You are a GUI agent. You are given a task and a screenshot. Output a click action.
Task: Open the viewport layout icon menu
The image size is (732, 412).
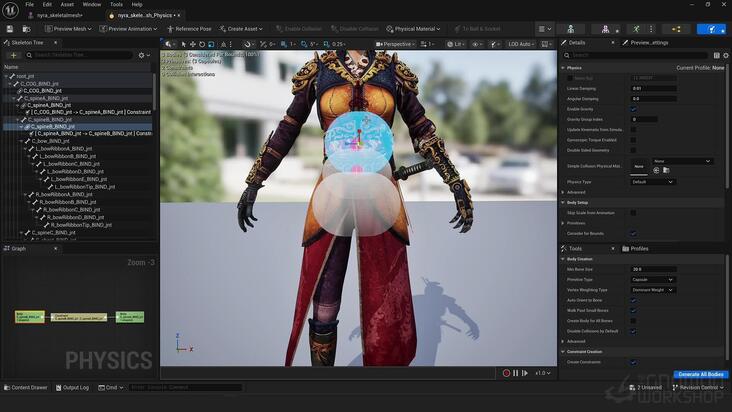tap(546, 44)
